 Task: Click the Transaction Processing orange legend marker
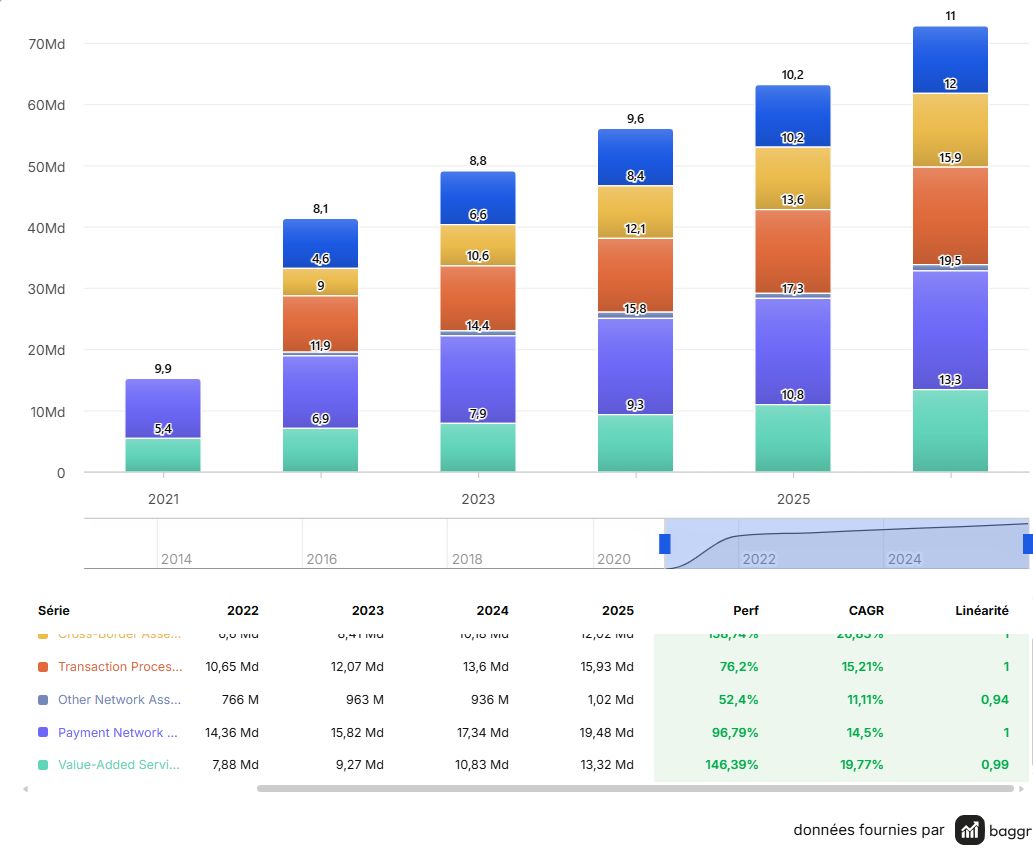43,667
